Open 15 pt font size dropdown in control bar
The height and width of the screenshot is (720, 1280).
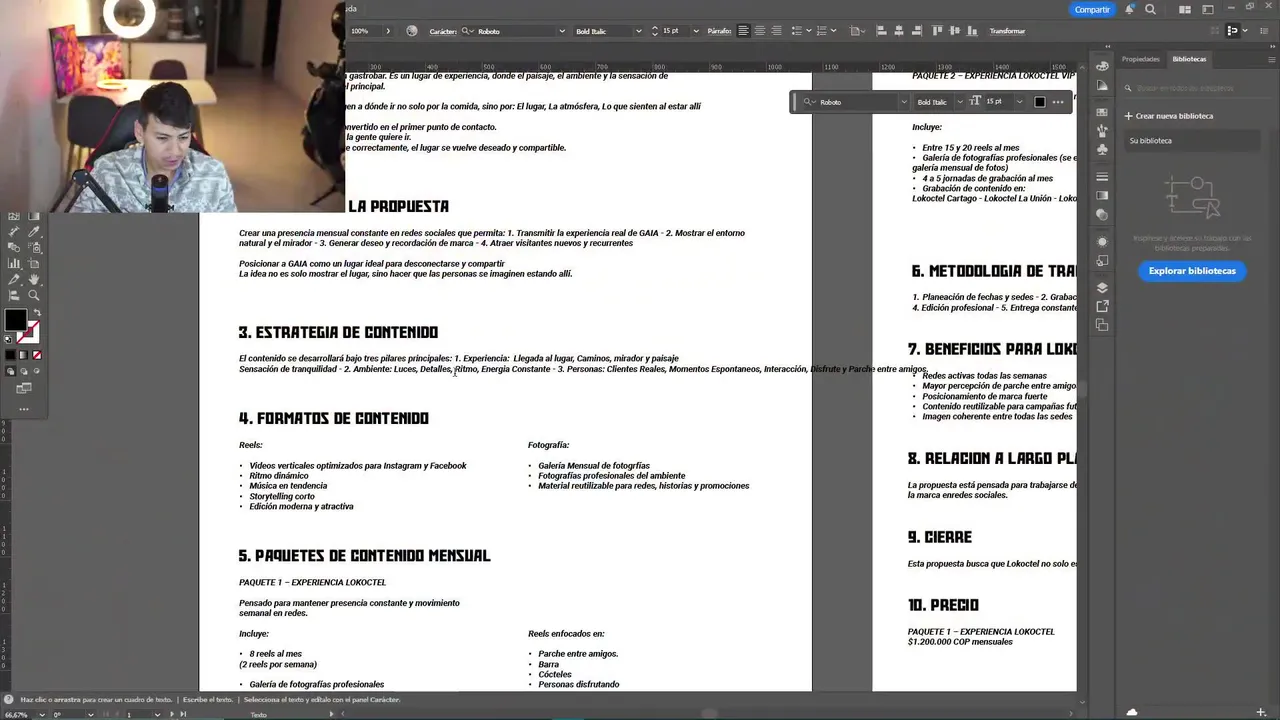(696, 31)
